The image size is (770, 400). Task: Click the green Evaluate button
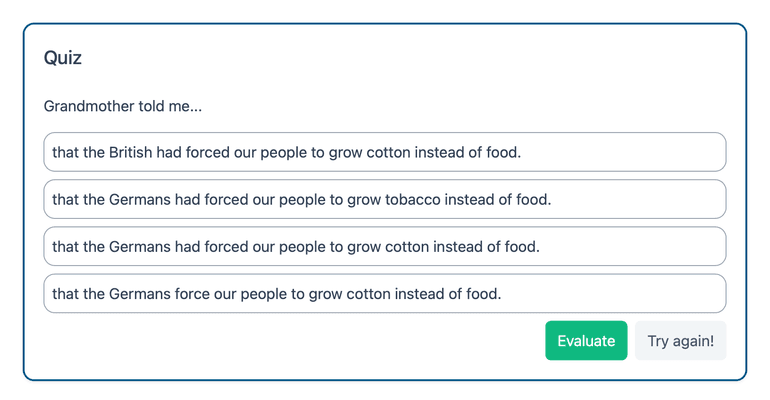tap(586, 341)
